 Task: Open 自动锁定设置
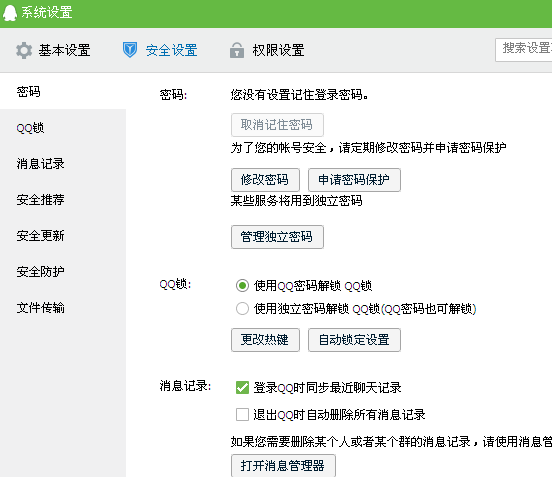[354, 340]
